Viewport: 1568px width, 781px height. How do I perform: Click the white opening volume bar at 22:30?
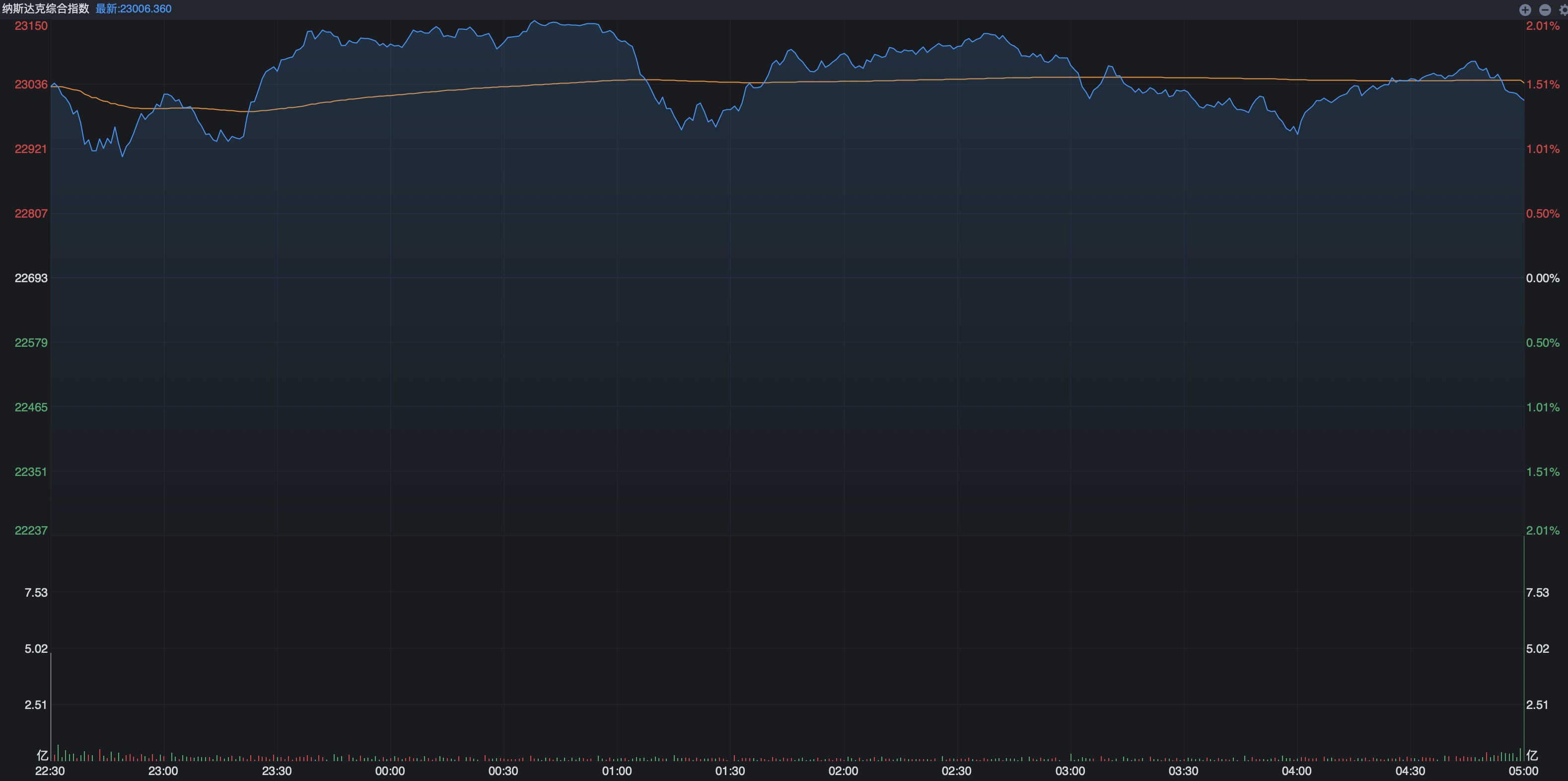(51, 706)
